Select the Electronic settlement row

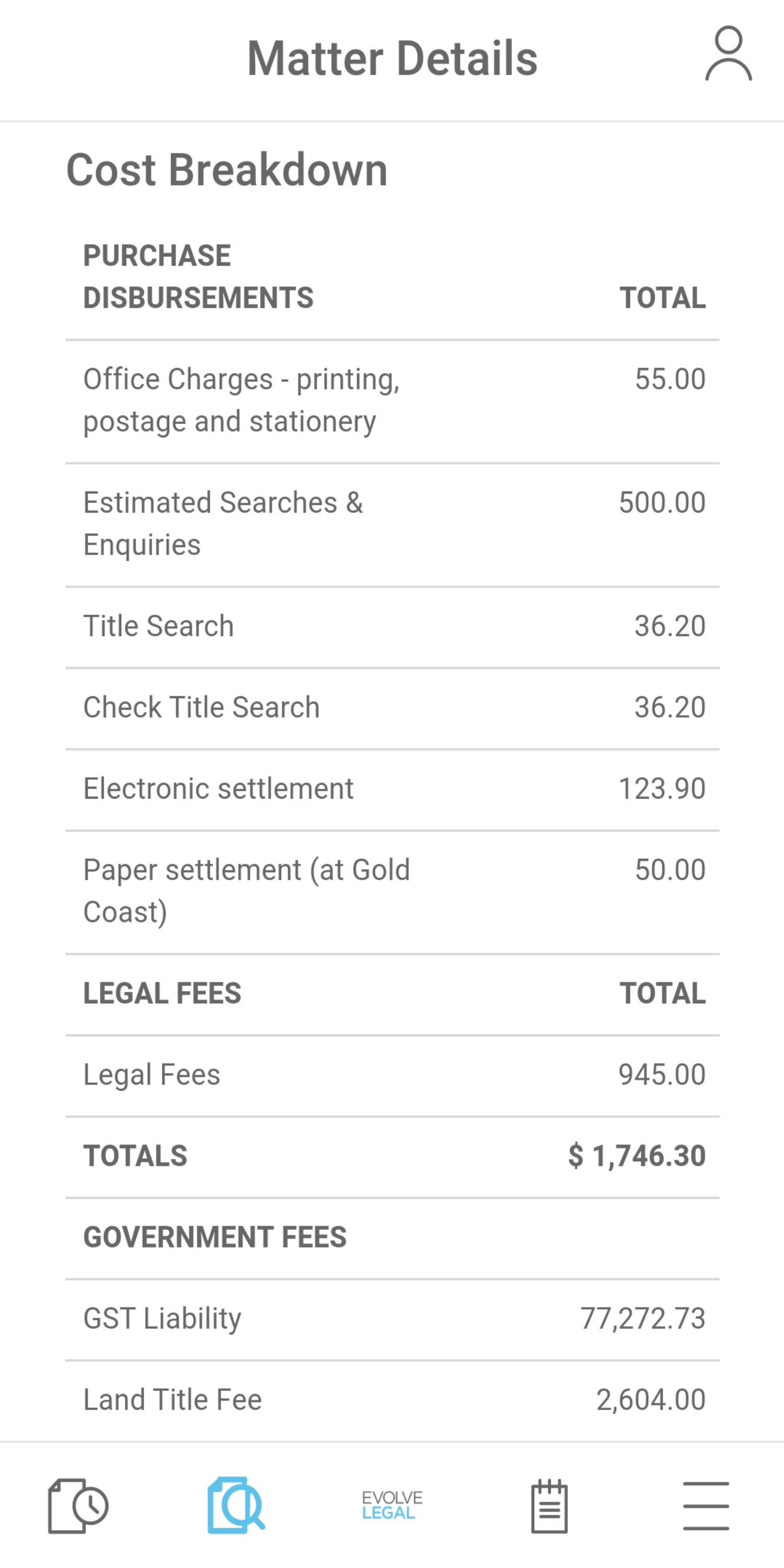(x=392, y=789)
